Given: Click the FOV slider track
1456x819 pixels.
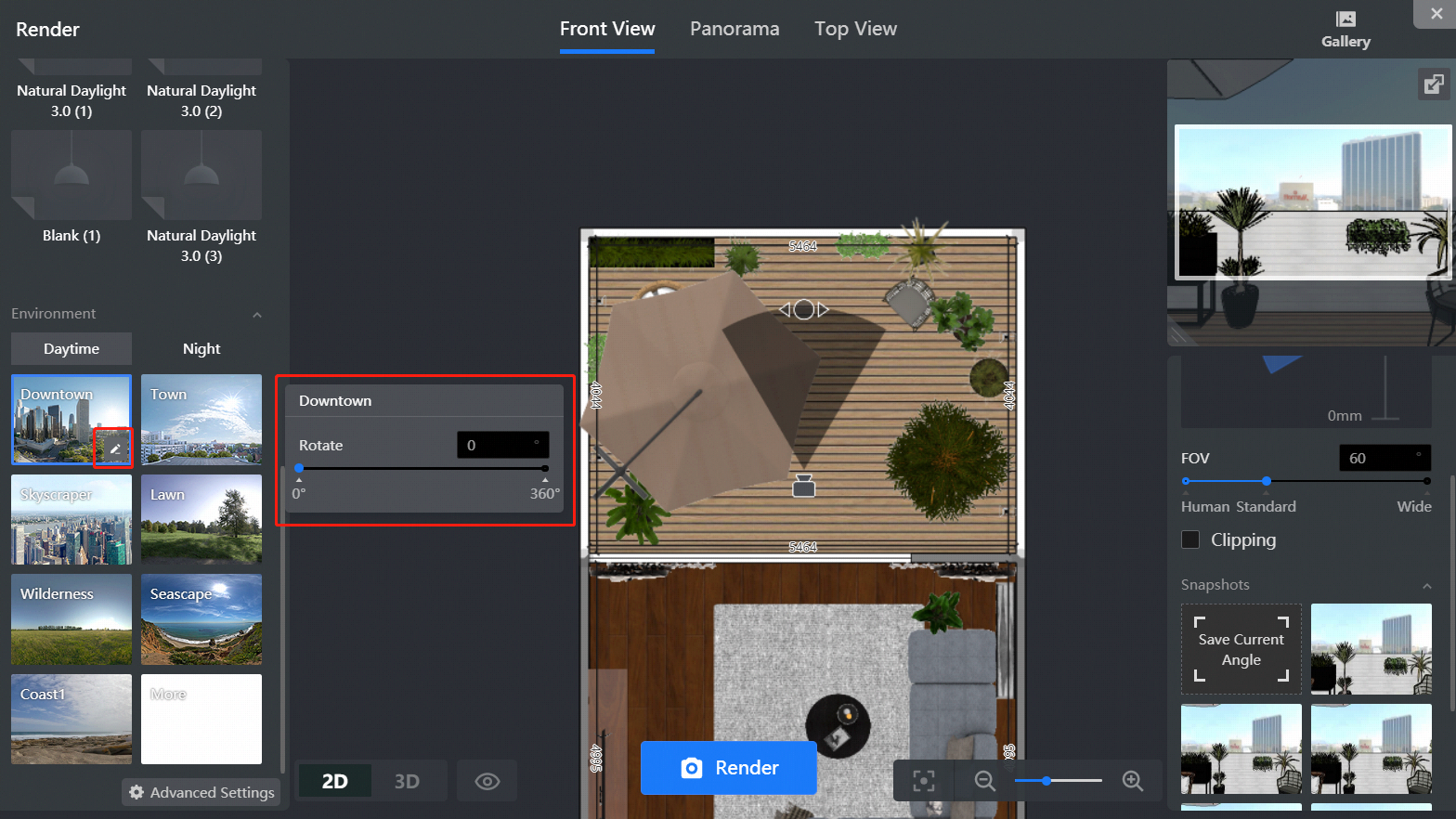Looking at the screenshot, I should (1346, 481).
